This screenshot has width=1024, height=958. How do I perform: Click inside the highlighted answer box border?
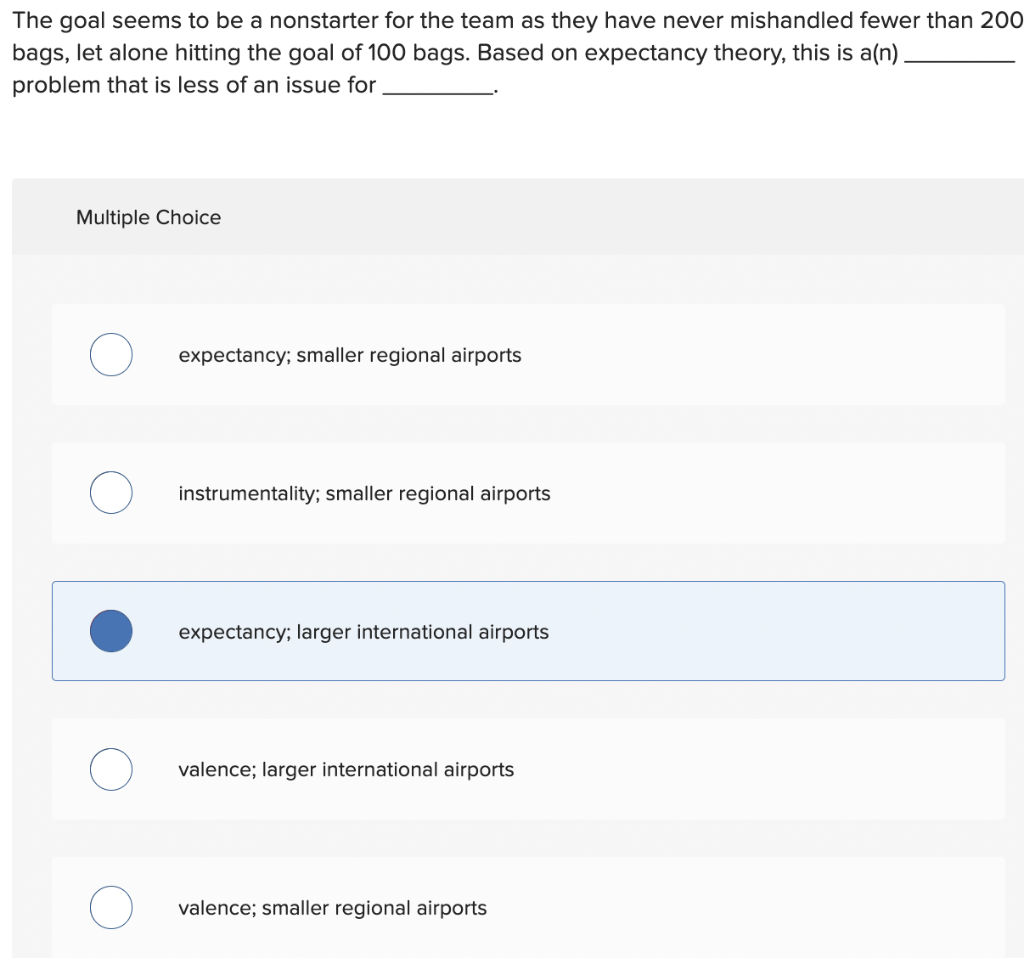pyautogui.click(x=700, y=631)
